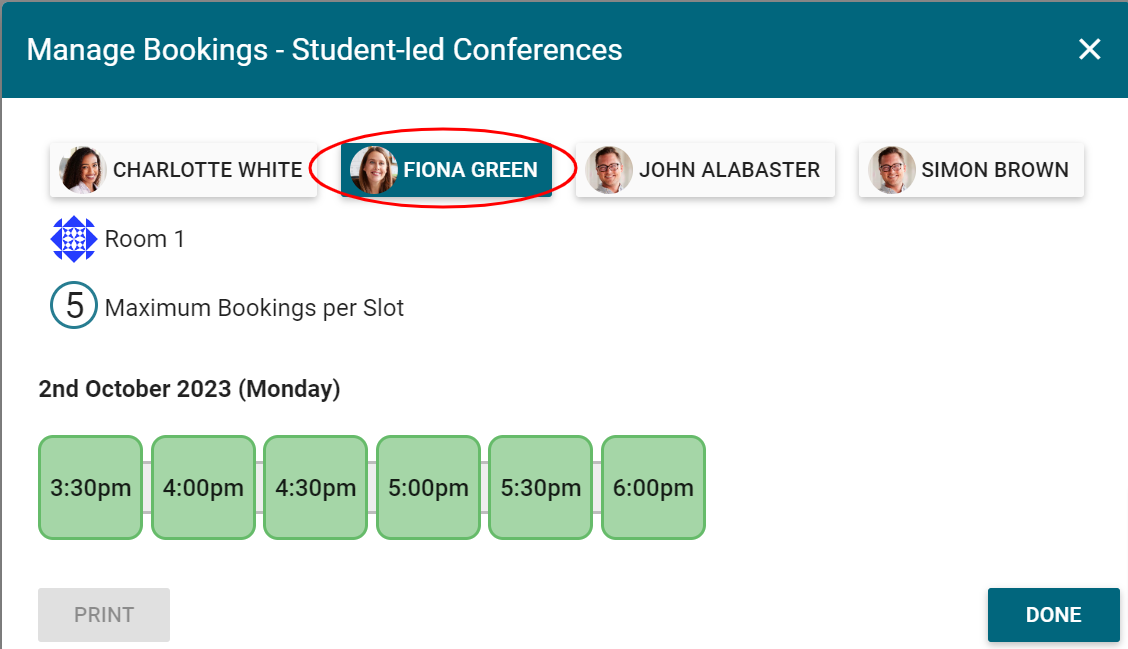Screen dimensions: 1128x649
Task: Click John Alabaster's profile photo
Action: point(610,170)
